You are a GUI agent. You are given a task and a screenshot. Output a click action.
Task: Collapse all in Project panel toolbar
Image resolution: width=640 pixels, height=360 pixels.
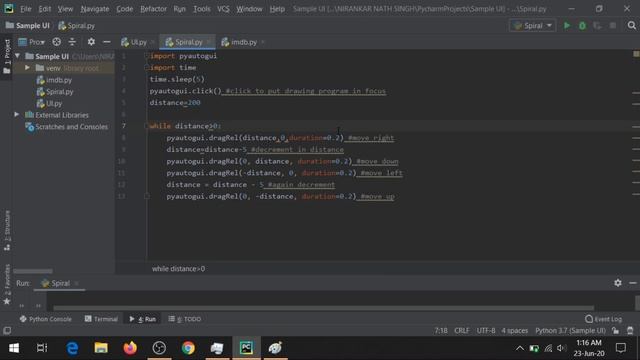72,42
